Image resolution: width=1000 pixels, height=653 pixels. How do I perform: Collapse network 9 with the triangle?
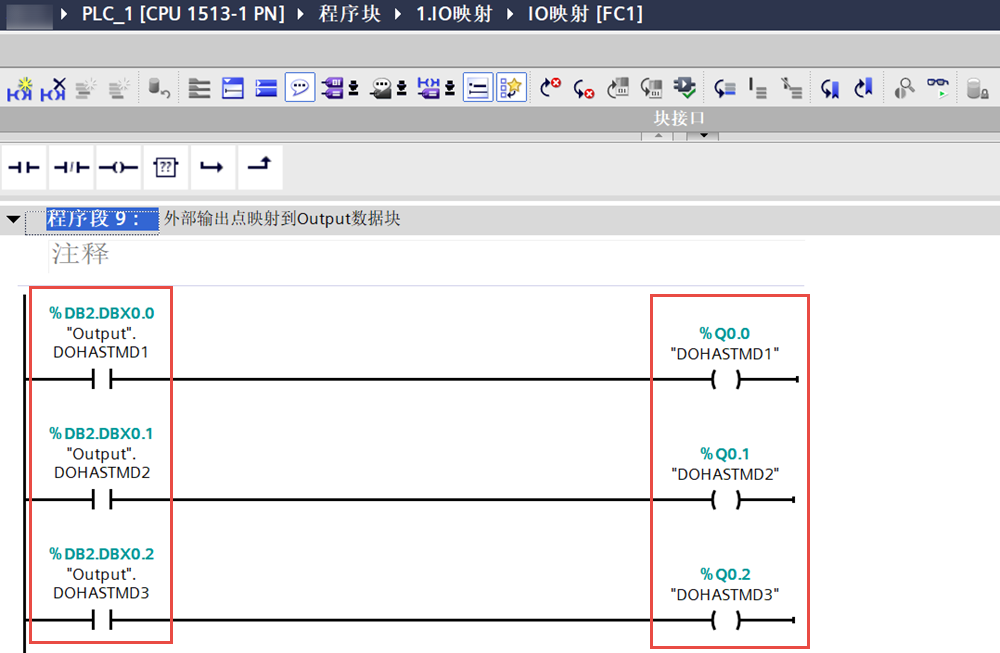point(13,220)
